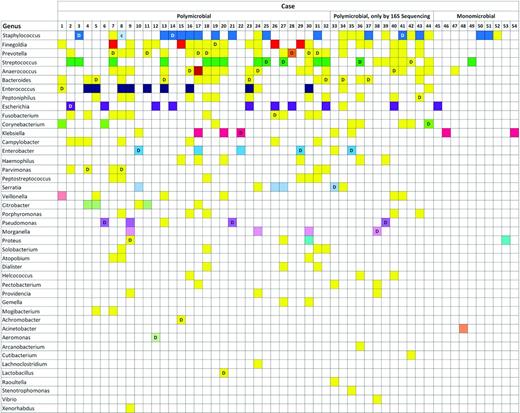
Task: Click the Mogibacterium genus label
Action: (21, 311)
